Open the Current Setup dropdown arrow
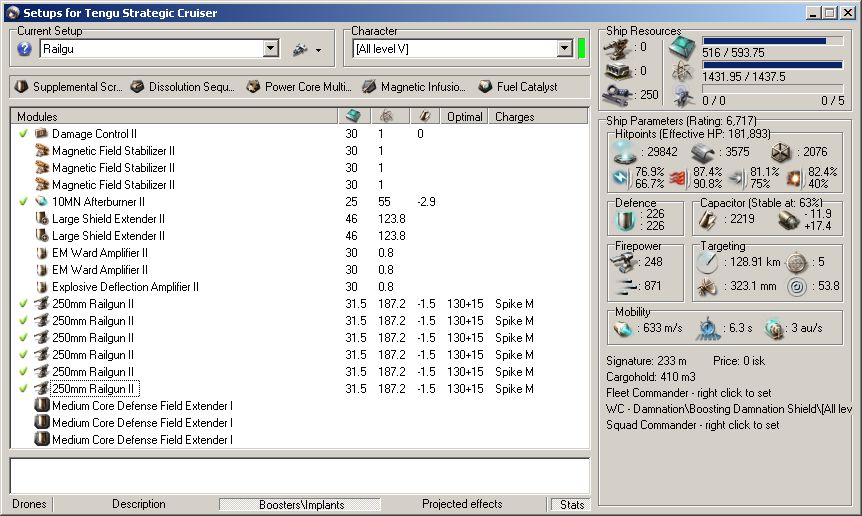 pyautogui.click(x=270, y=49)
